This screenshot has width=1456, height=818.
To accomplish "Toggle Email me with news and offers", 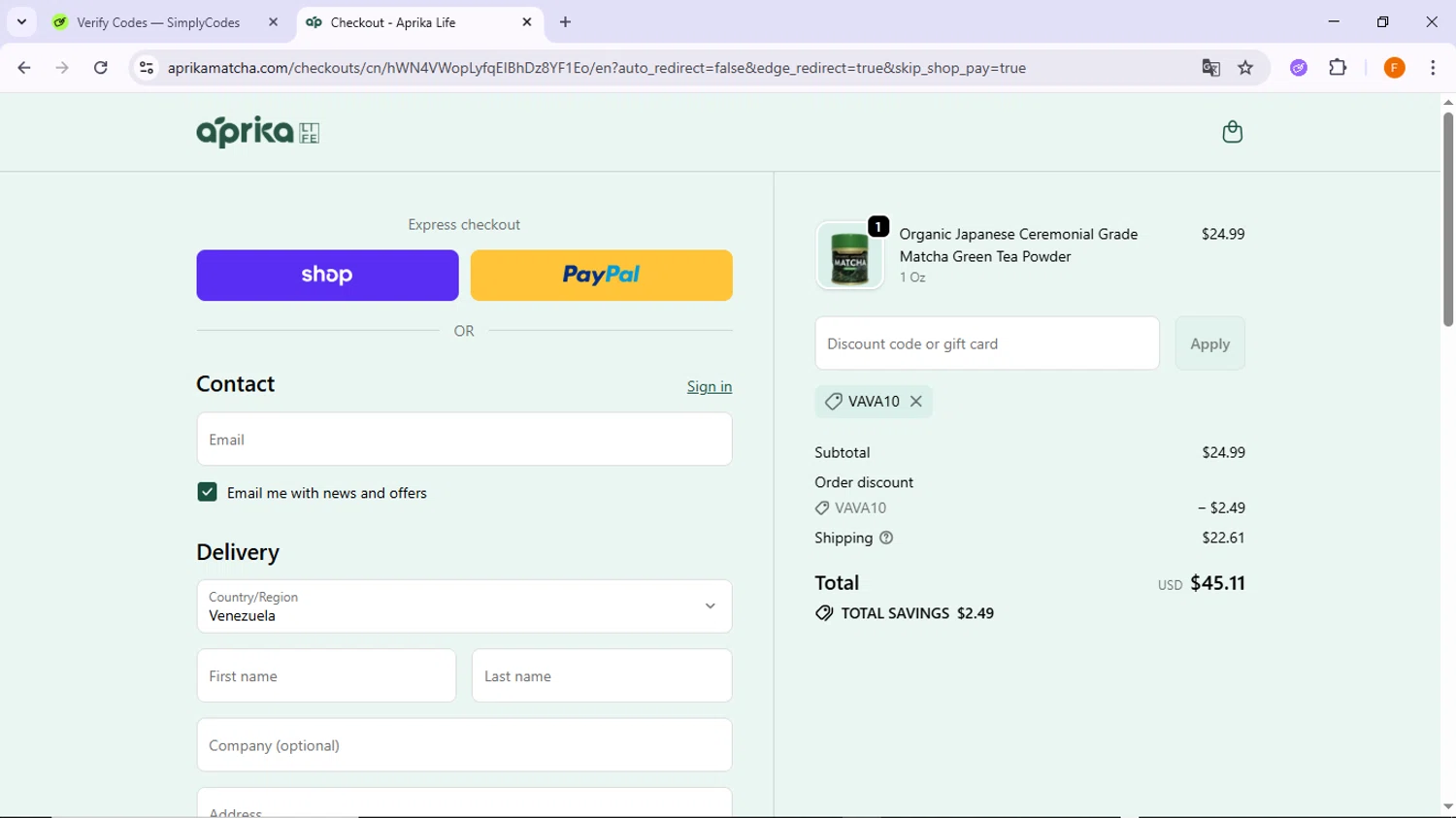I will [207, 492].
